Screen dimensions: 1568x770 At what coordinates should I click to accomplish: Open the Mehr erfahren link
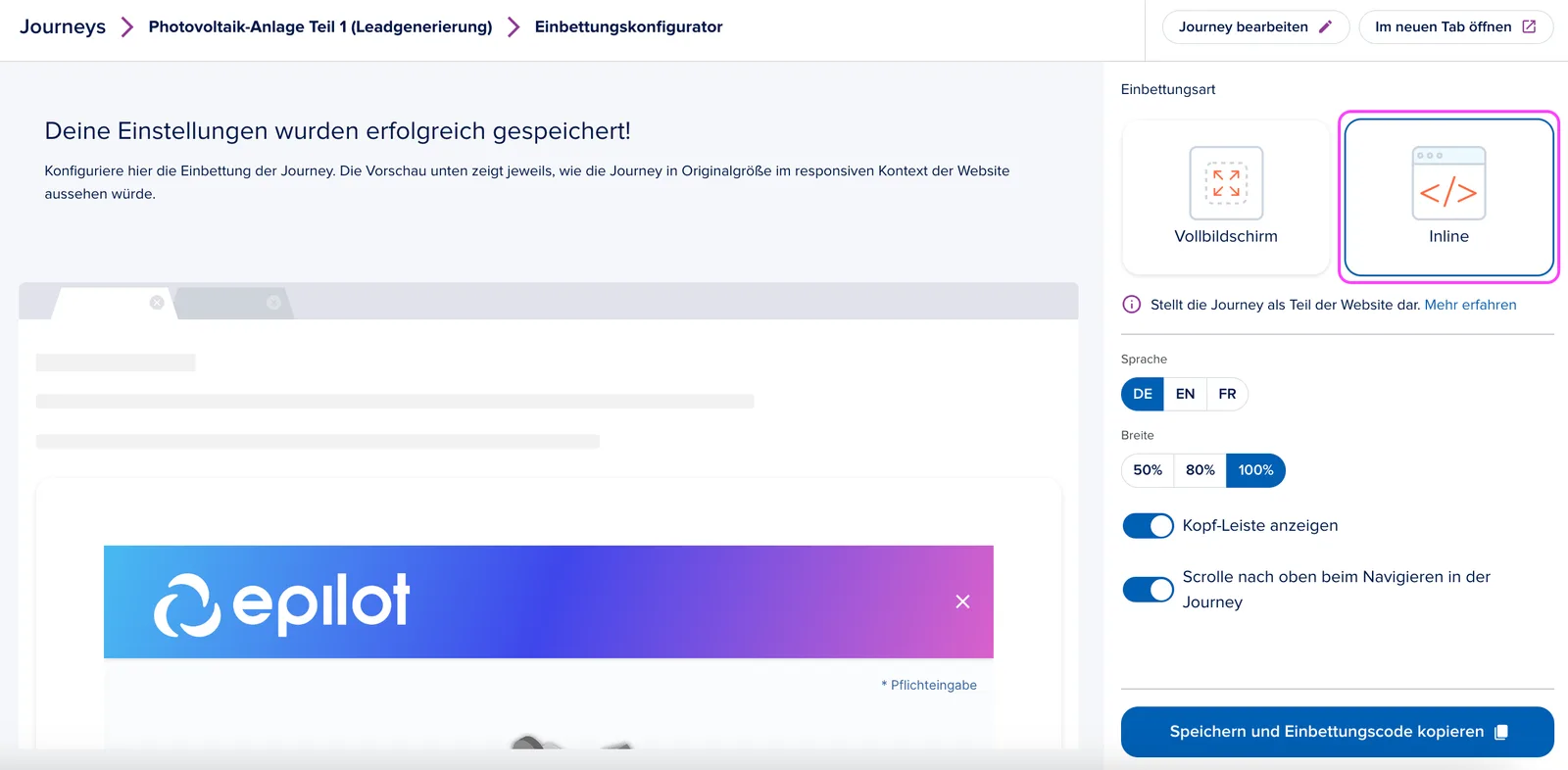click(1470, 305)
